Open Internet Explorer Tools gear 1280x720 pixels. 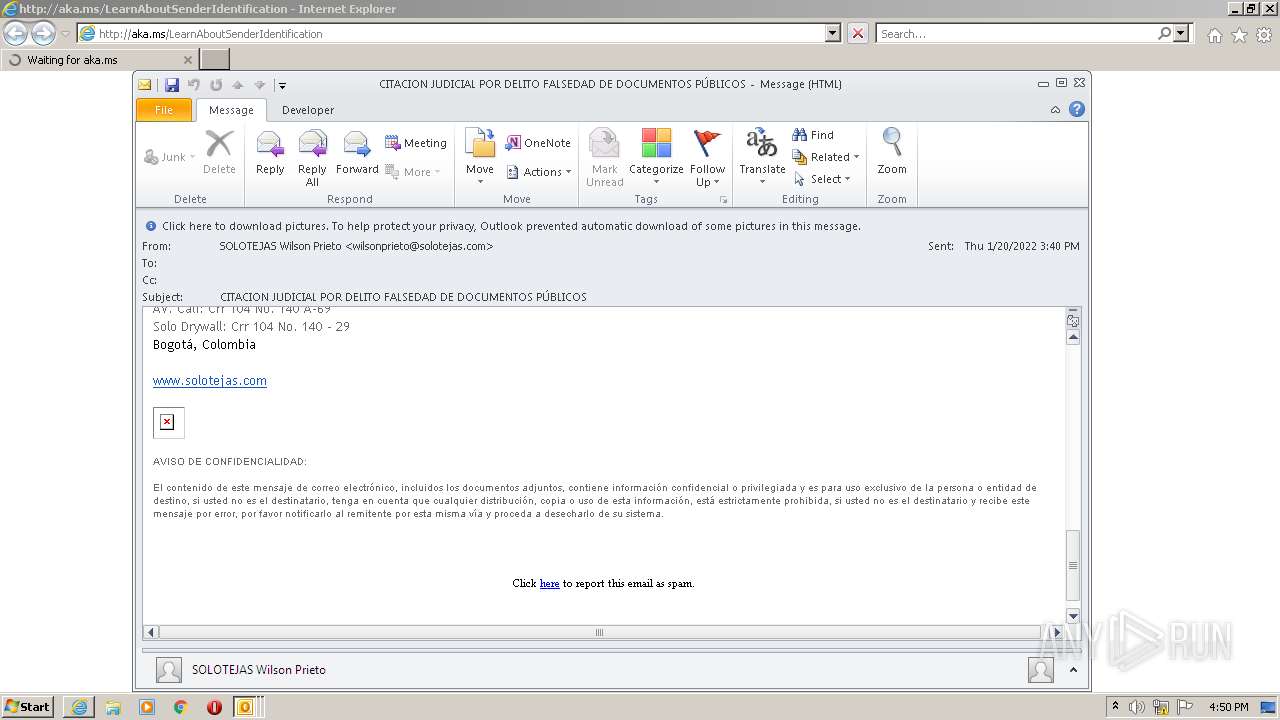(x=1264, y=34)
